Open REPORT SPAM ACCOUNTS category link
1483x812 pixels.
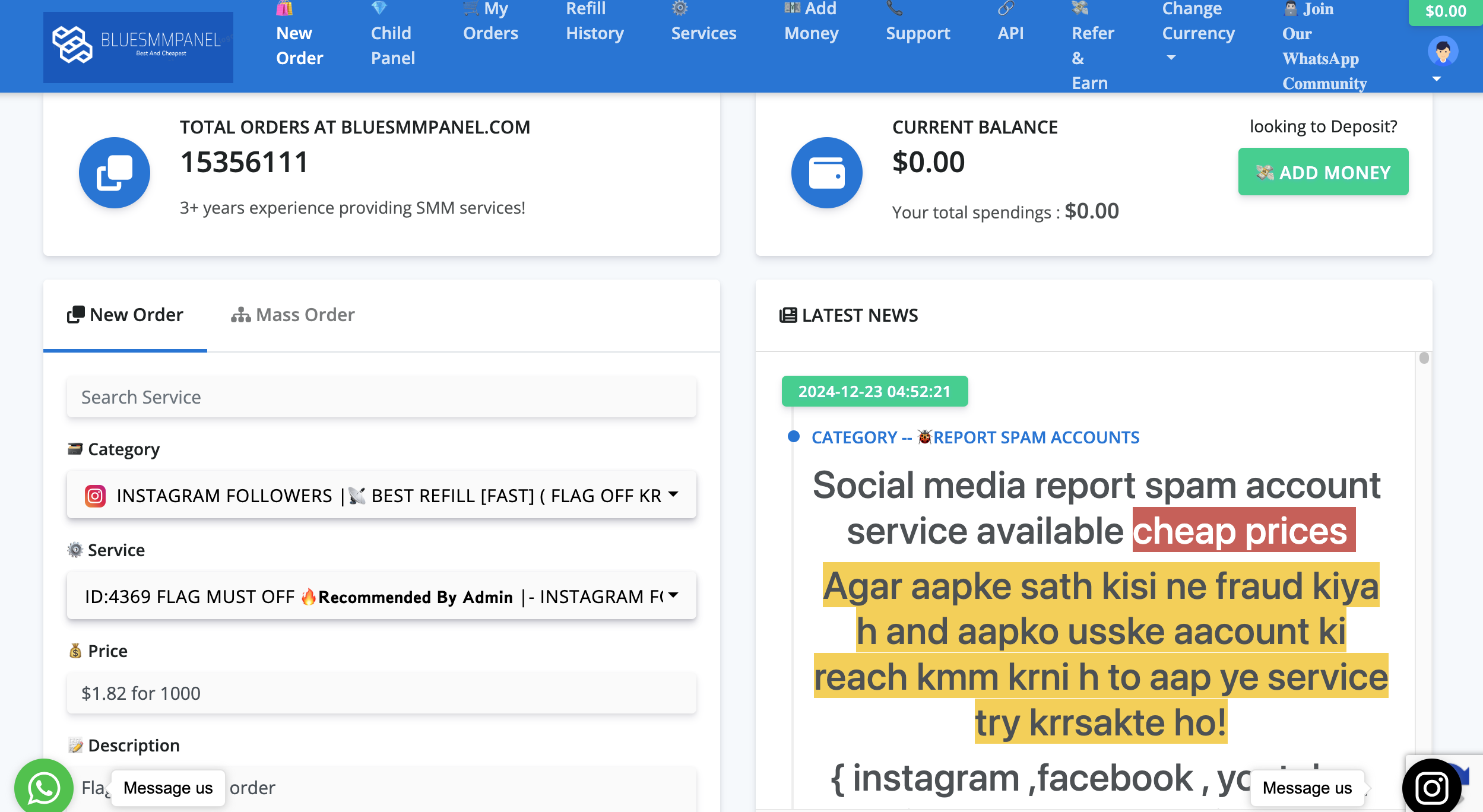coord(975,437)
